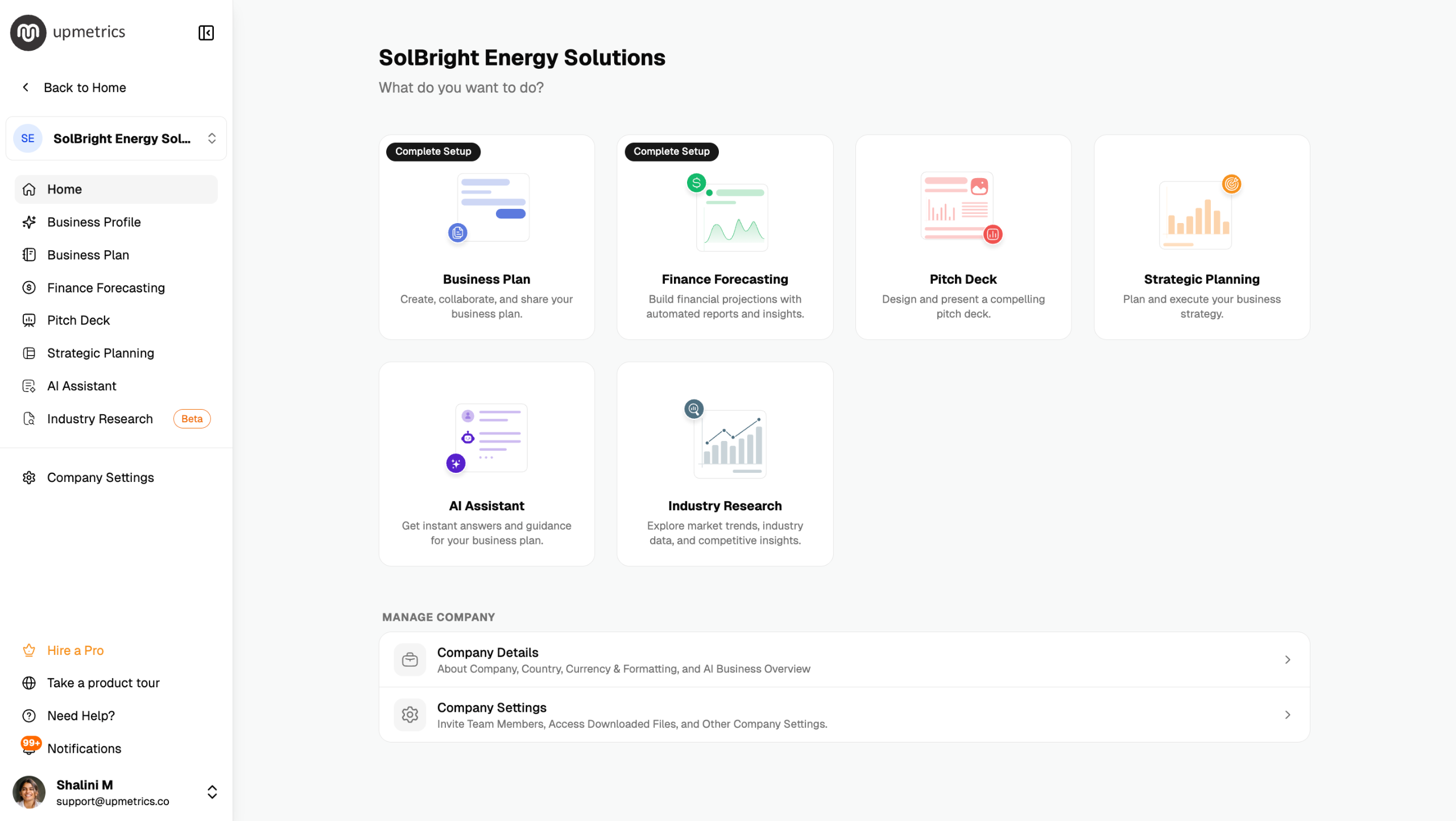Click the upmetrics logo icon
The width and height of the screenshot is (1456, 821).
point(28,32)
